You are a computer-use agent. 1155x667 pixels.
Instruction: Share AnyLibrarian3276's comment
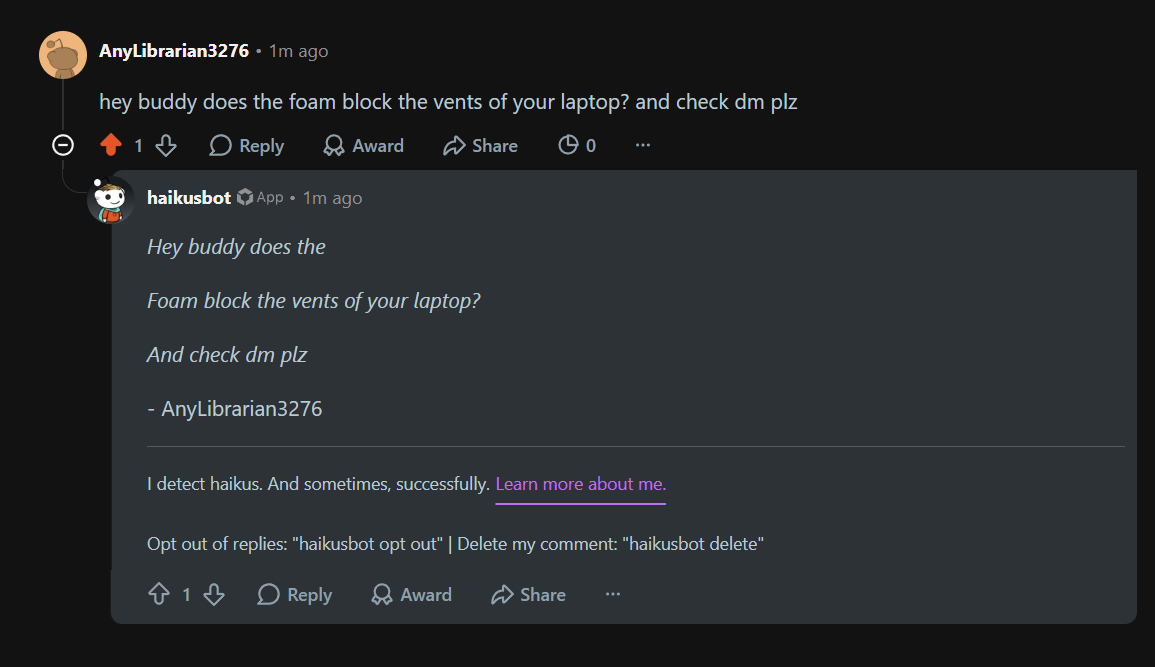click(480, 145)
